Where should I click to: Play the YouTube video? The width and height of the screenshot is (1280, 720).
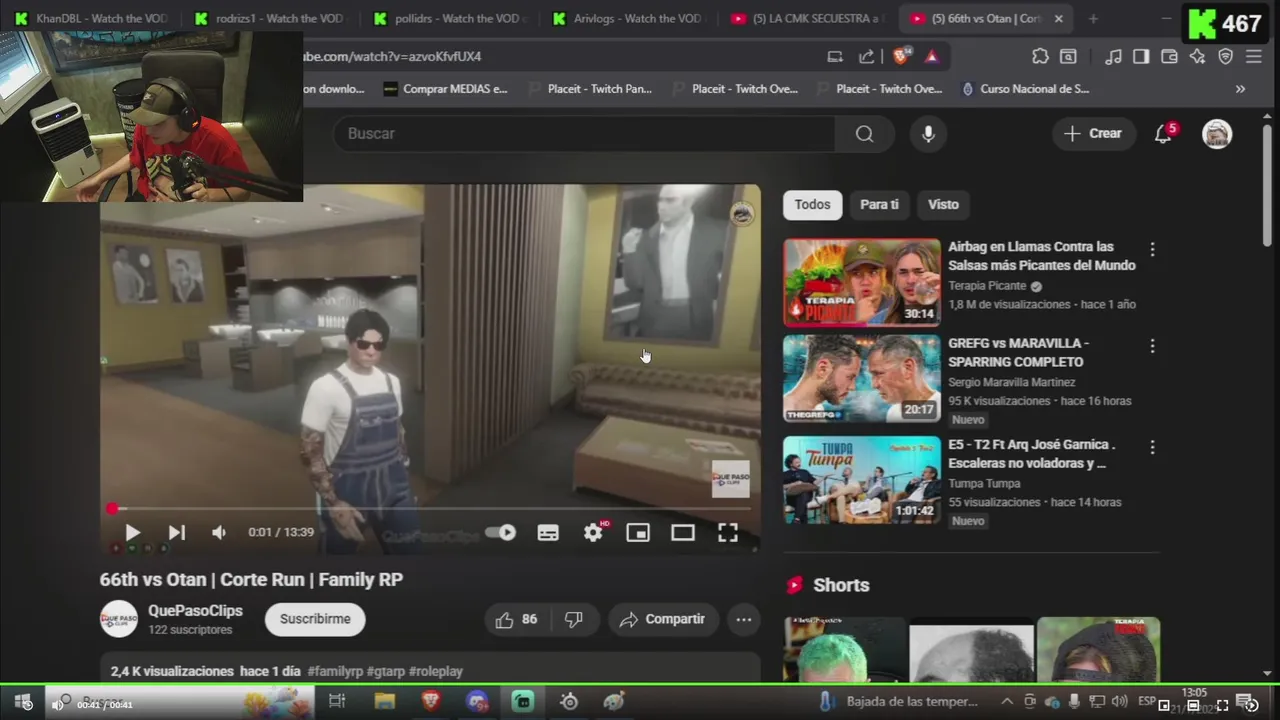coord(132,533)
